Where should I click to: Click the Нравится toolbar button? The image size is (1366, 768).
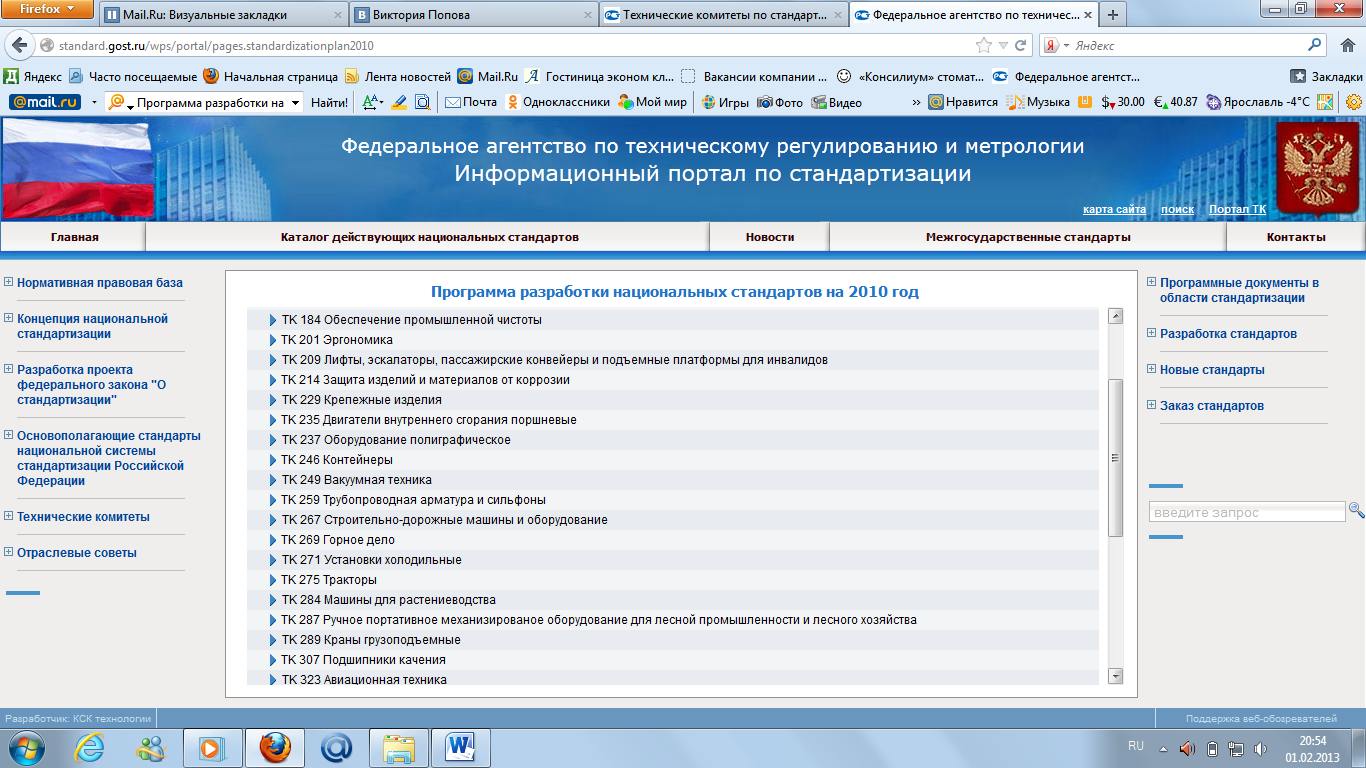pyautogui.click(x=963, y=102)
